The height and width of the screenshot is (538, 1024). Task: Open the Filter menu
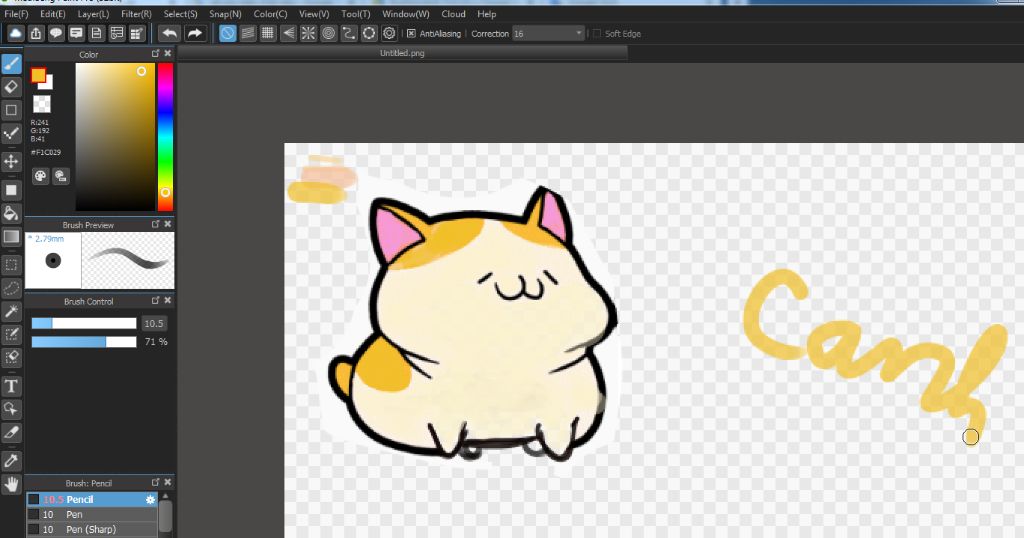[136, 14]
